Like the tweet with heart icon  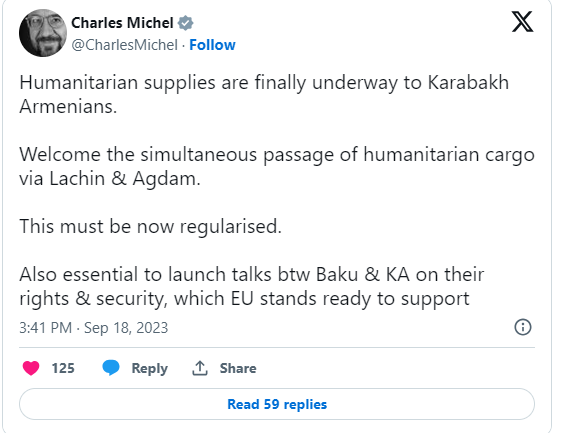(31, 368)
